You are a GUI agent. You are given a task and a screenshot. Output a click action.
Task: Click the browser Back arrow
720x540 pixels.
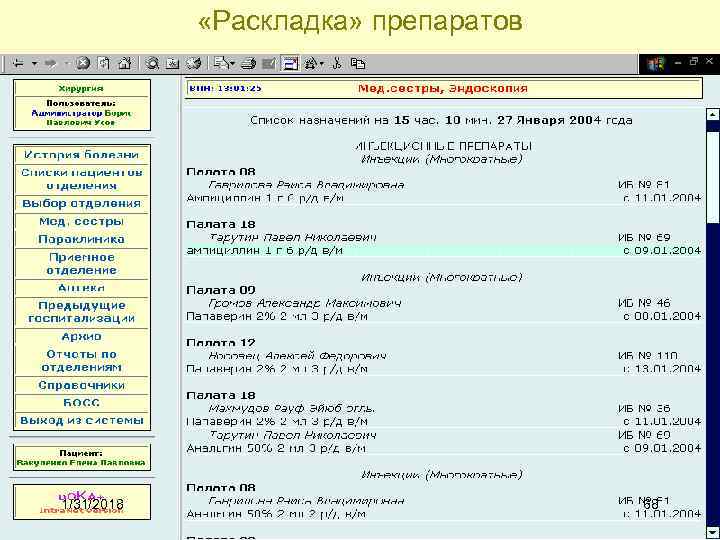click(18, 63)
